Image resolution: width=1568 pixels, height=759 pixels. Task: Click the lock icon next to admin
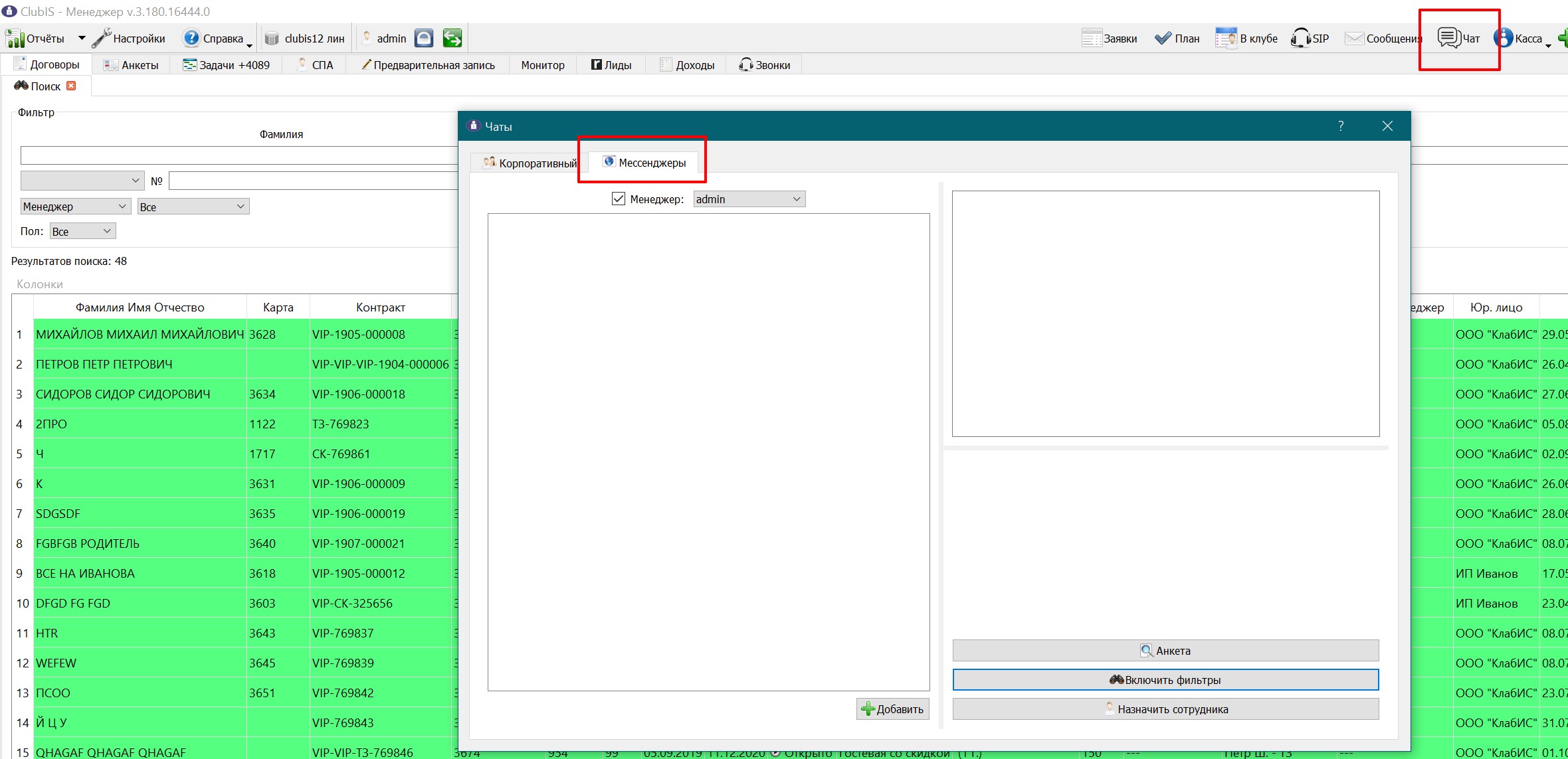tap(424, 38)
